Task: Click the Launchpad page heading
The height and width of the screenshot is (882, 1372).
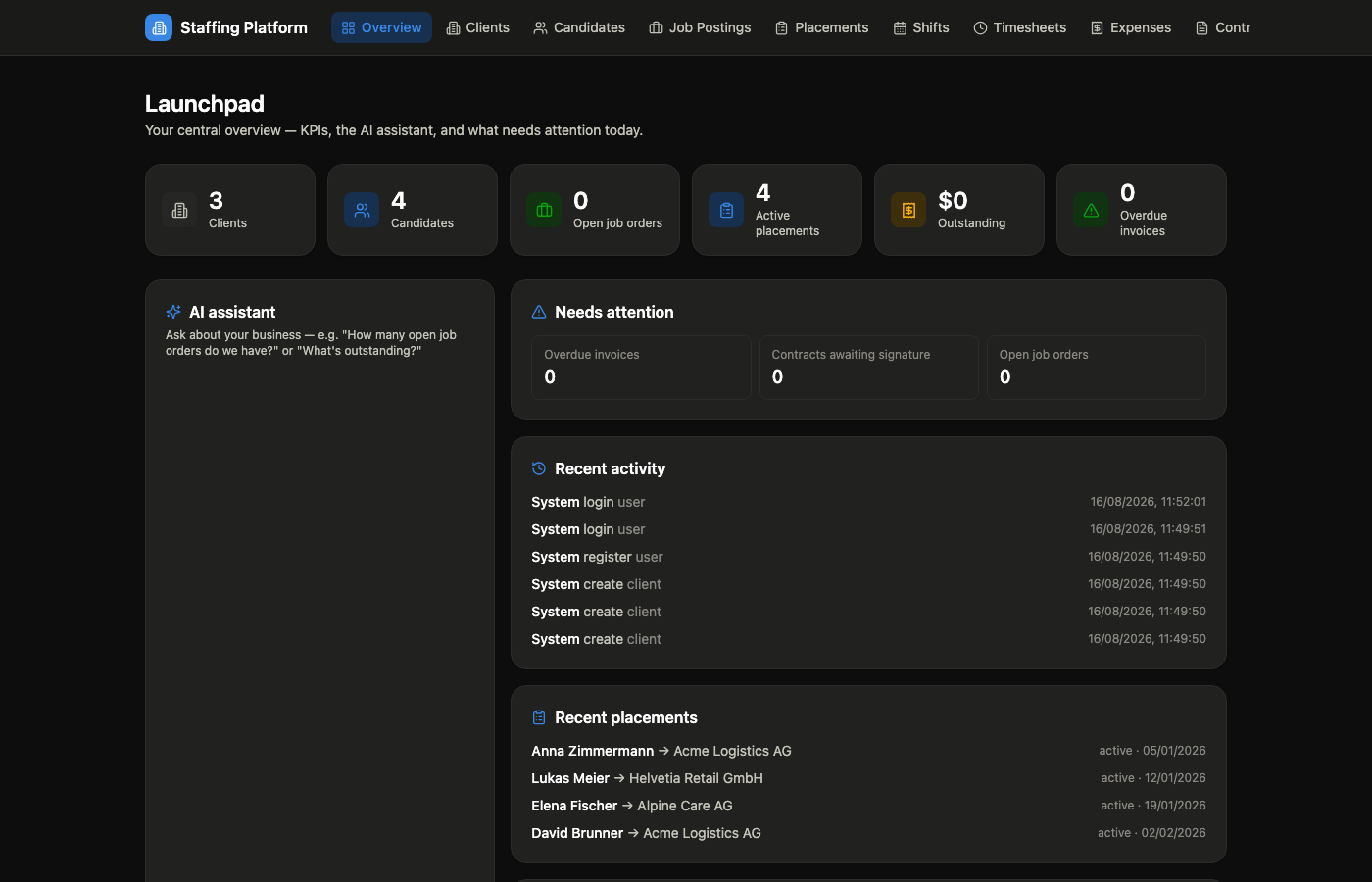Action: coord(205,104)
